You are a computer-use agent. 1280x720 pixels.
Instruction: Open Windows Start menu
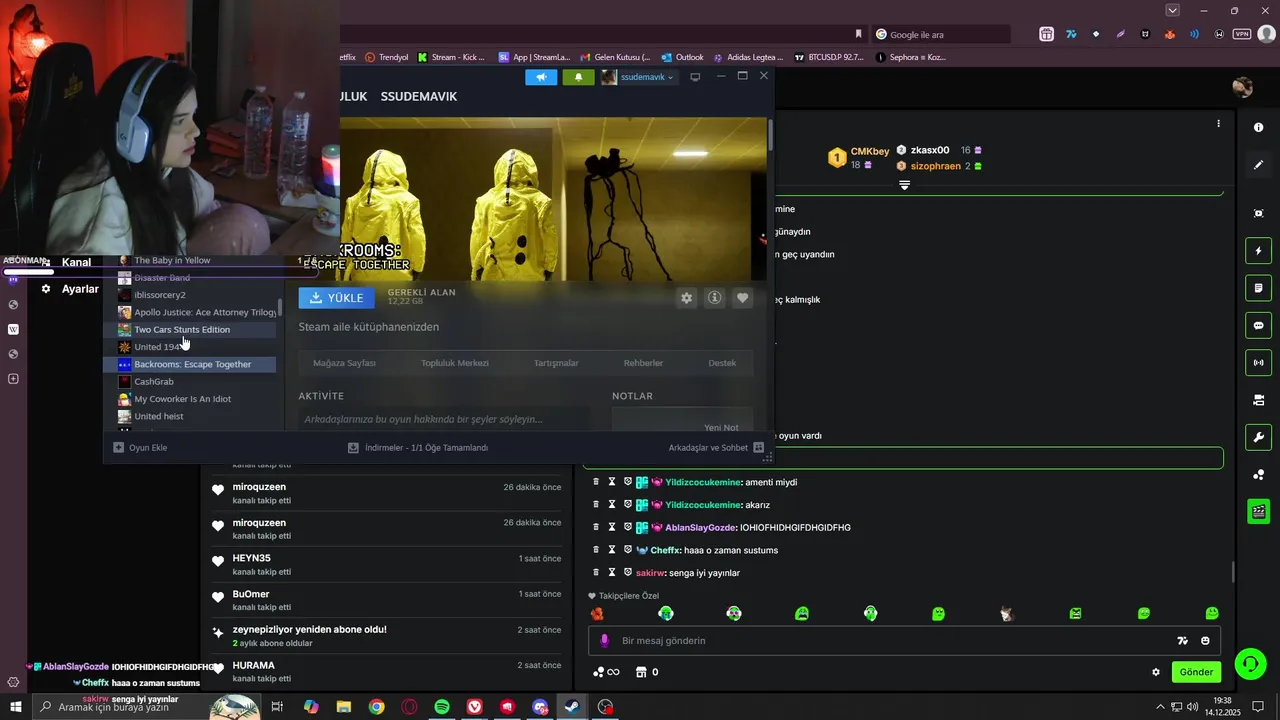(x=15, y=707)
